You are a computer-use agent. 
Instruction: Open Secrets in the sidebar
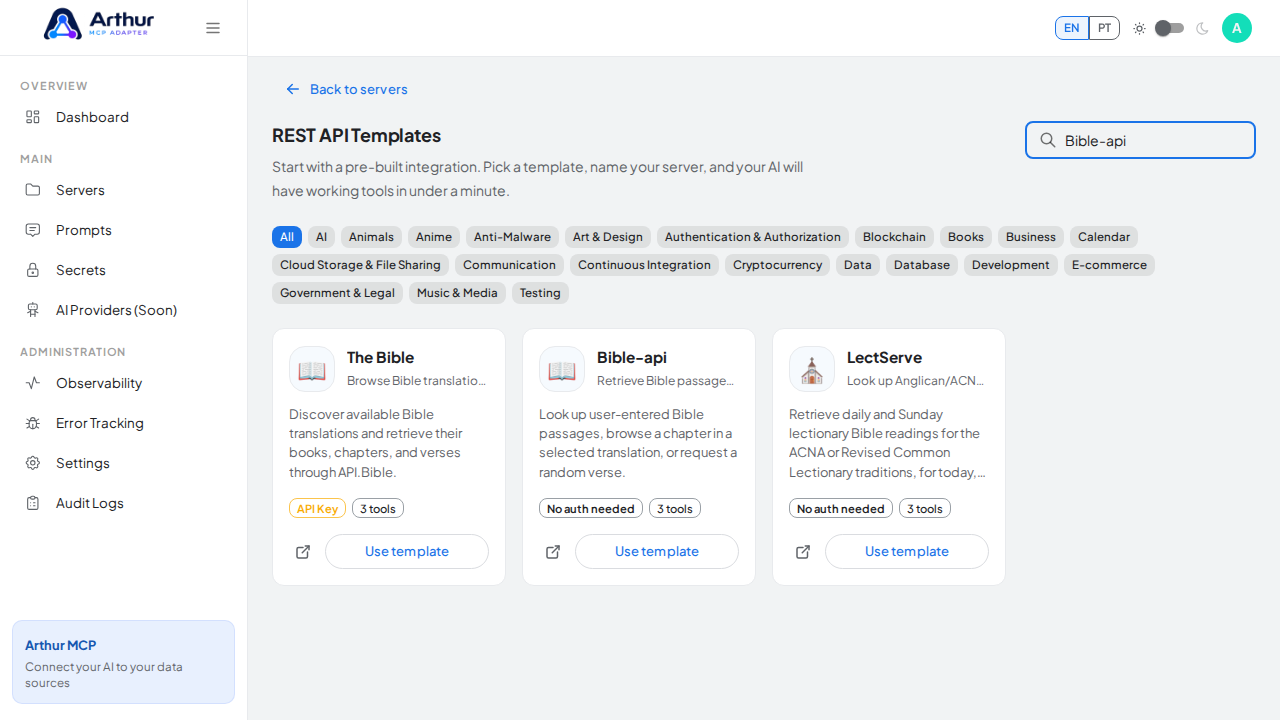(x=124, y=270)
